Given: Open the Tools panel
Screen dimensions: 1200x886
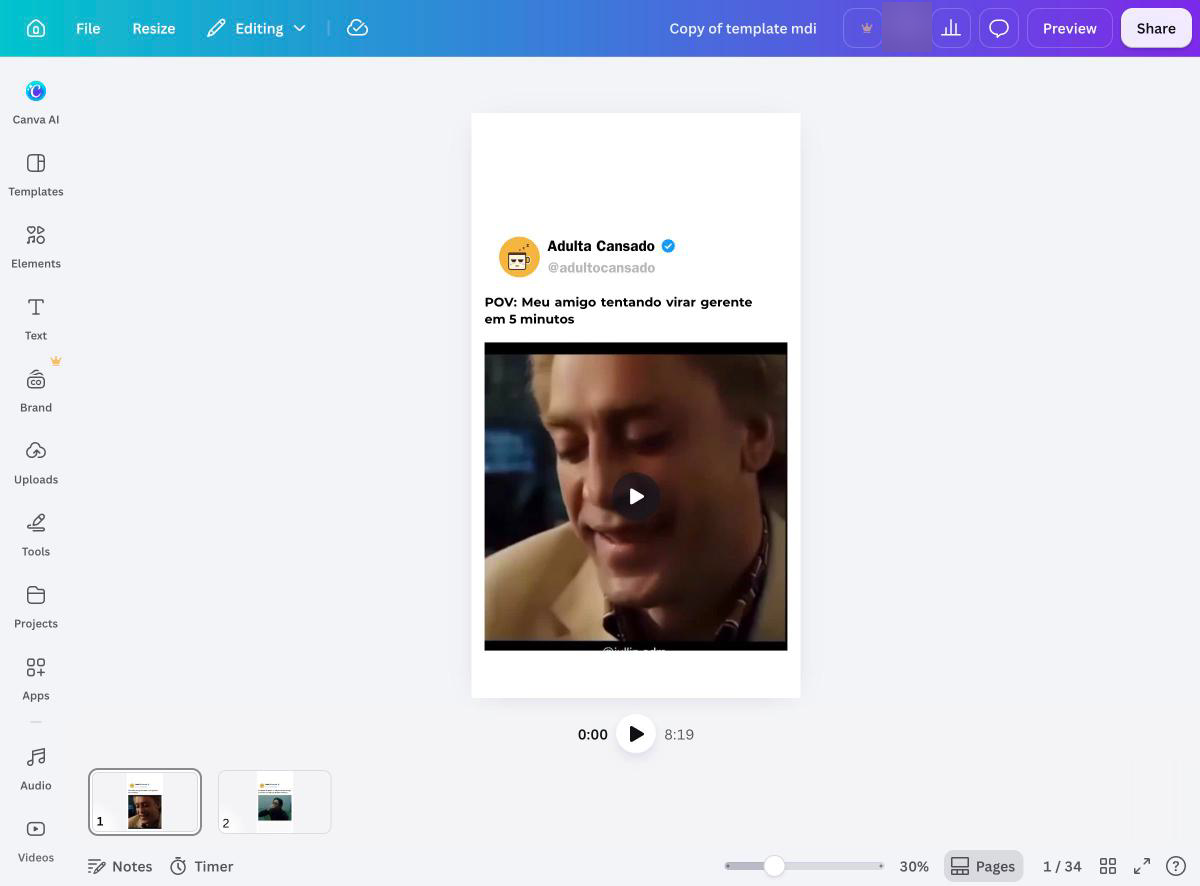Looking at the screenshot, I should click(x=36, y=535).
